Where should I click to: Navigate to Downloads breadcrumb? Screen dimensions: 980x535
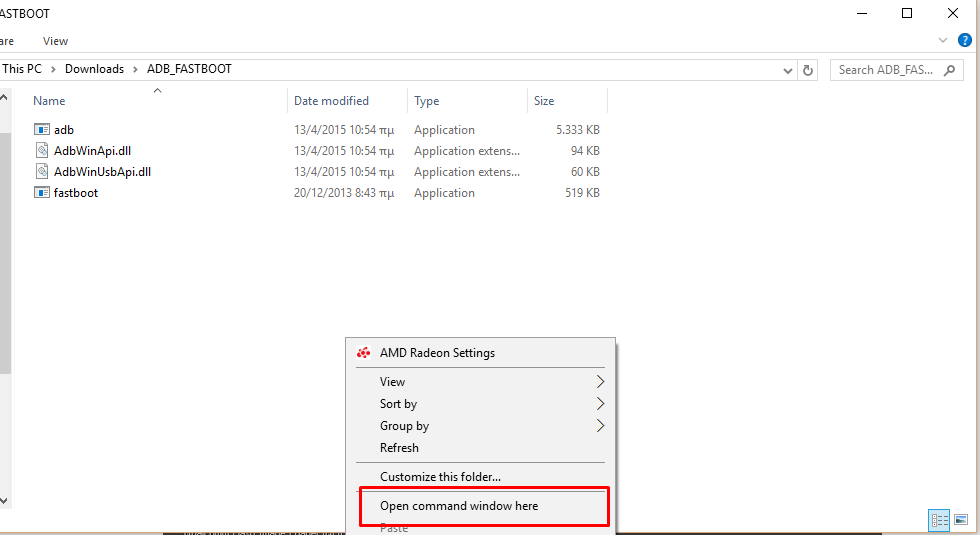[x=94, y=69]
